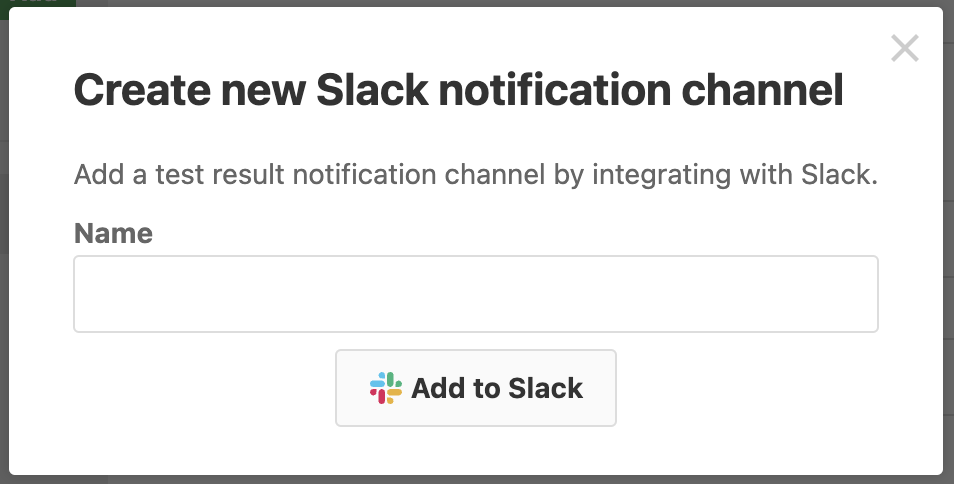Click the partially hidden green button behind the dialog

(38, 3)
